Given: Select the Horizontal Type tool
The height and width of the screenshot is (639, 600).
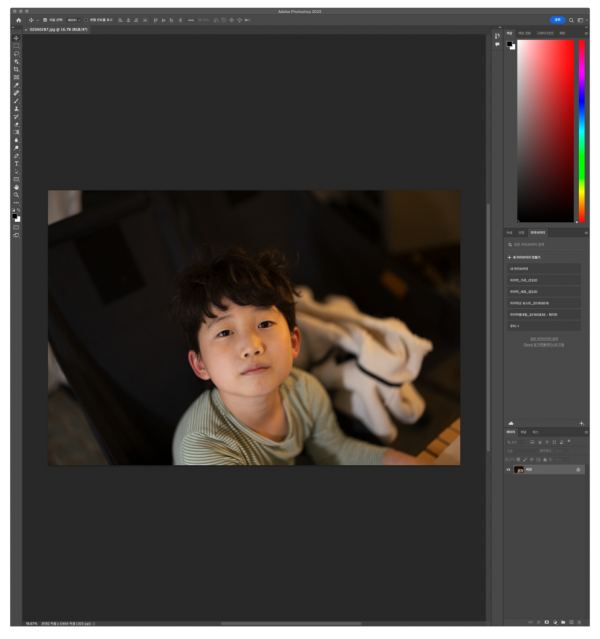Looking at the screenshot, I should [x=16, y=164].
